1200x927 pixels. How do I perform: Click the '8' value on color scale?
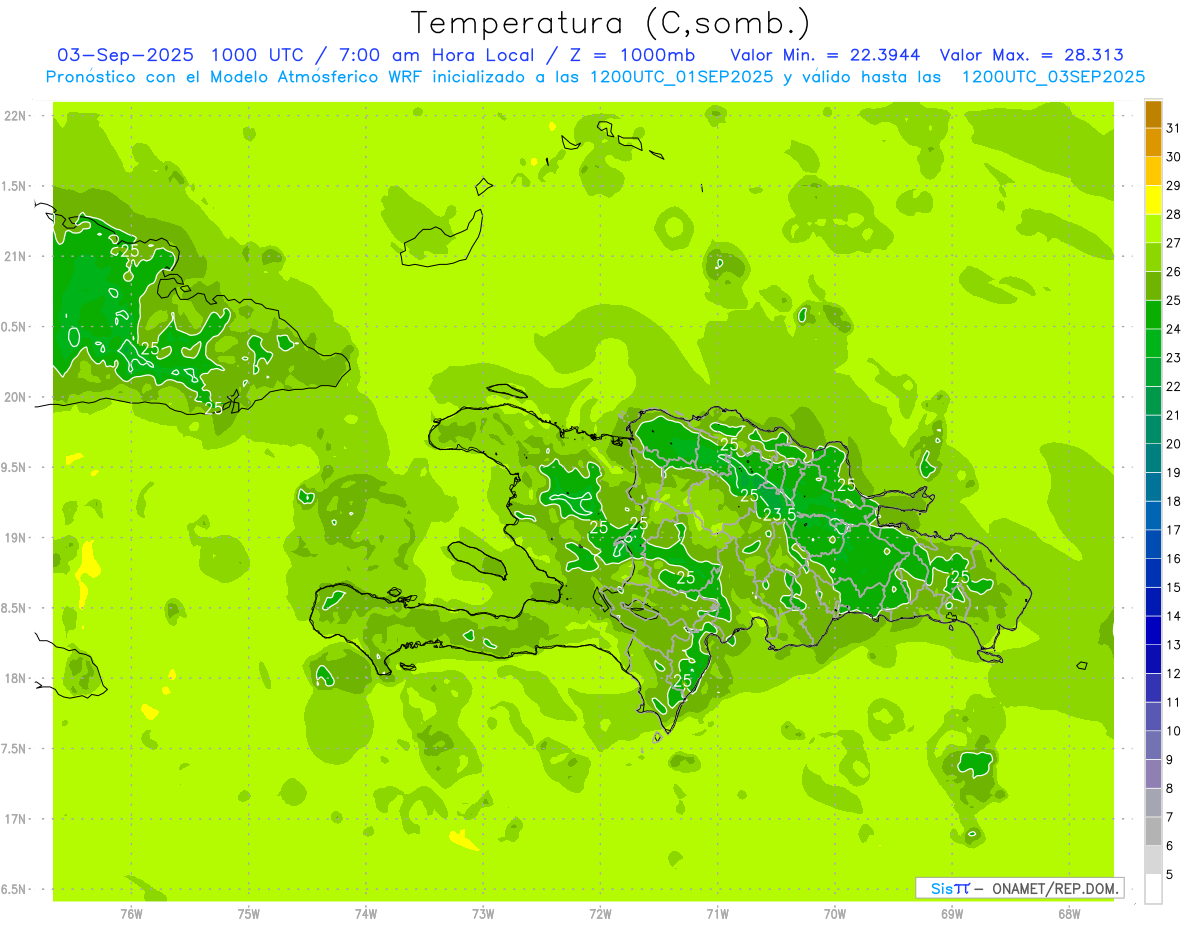pos(1170,788)
